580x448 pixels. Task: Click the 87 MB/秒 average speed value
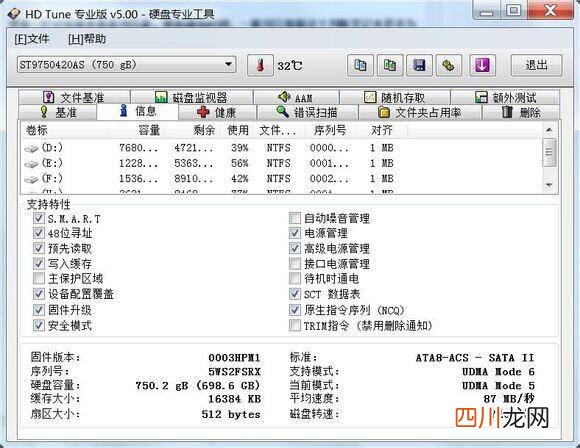509,398
